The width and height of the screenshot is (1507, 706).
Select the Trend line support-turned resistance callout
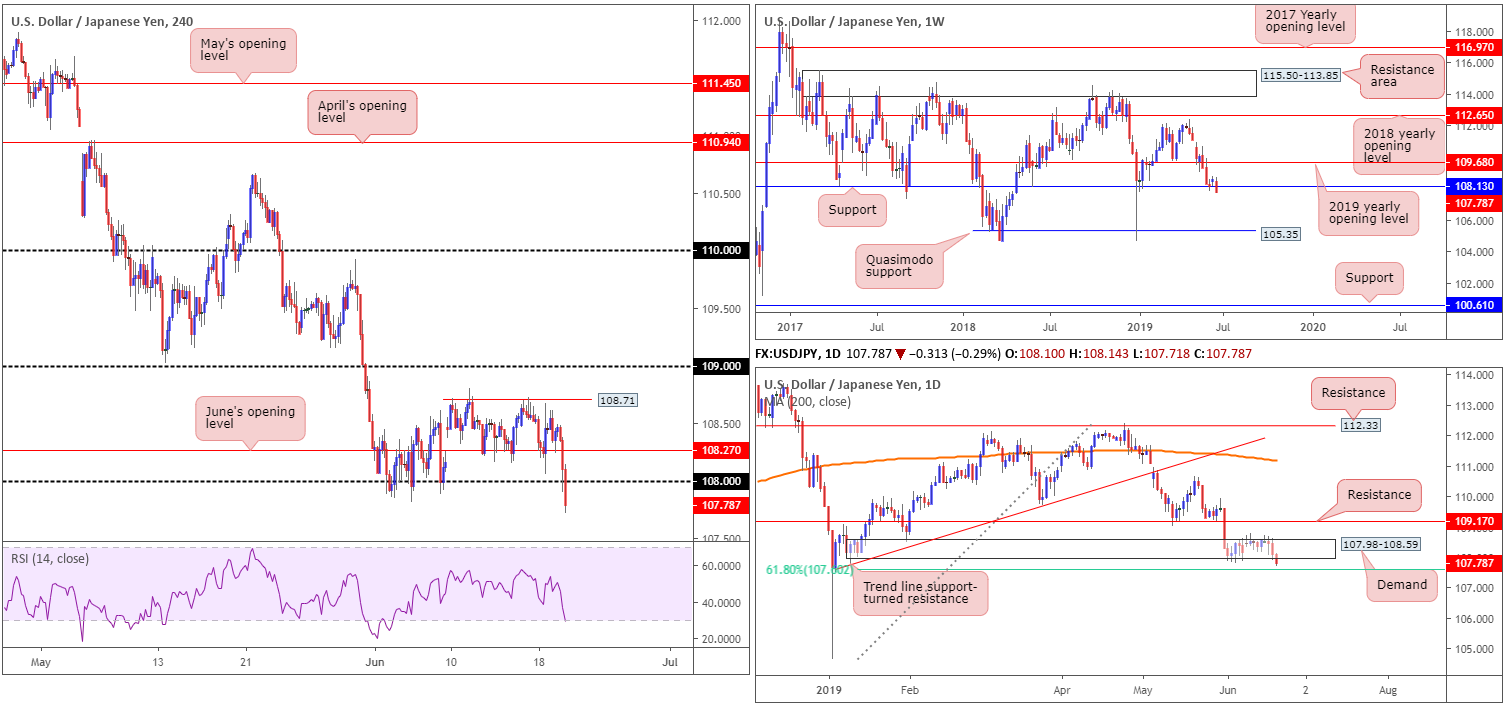coord(919,592)
